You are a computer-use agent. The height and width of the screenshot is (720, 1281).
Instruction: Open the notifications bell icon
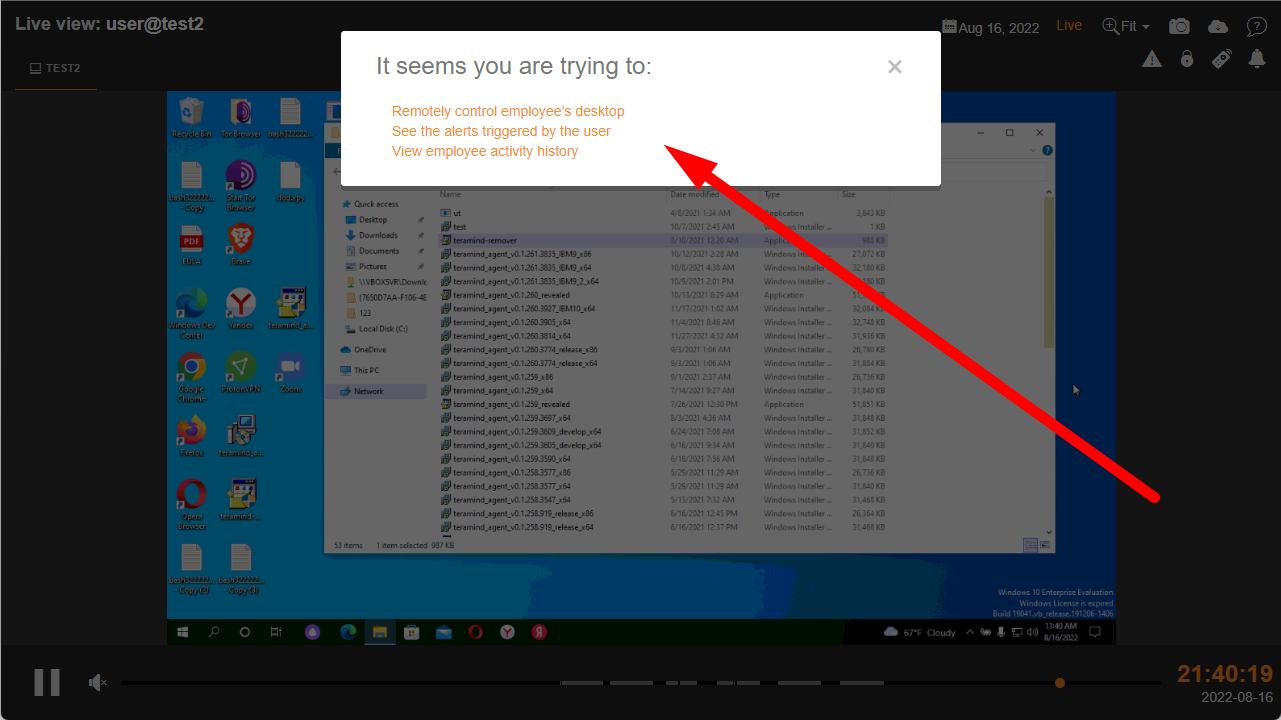click(1256, 59)
